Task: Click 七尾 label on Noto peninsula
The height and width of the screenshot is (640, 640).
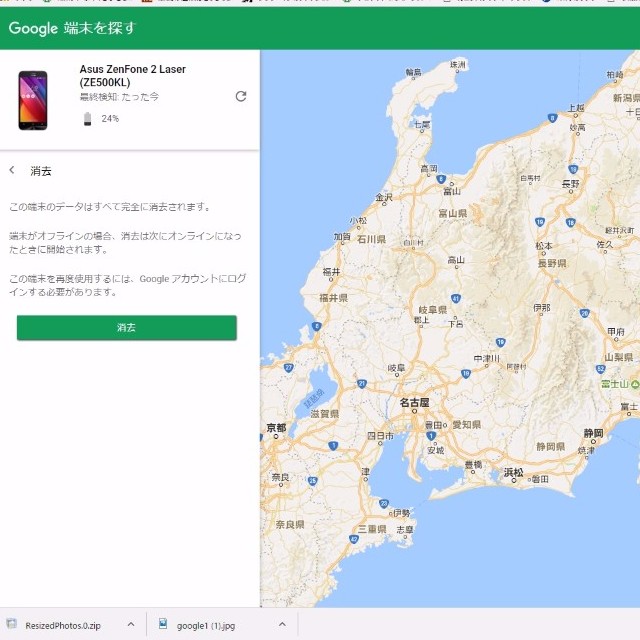Action: coord(422,124)
